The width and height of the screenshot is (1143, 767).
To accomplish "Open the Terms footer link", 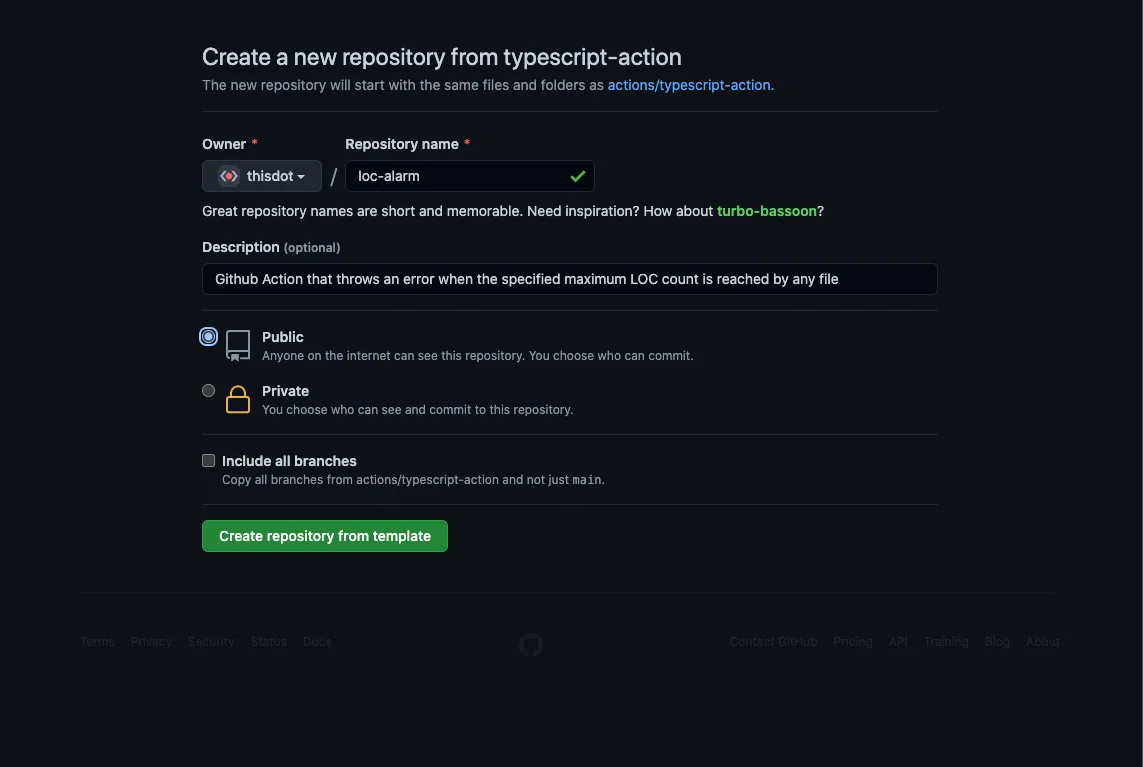I will 96,641.
